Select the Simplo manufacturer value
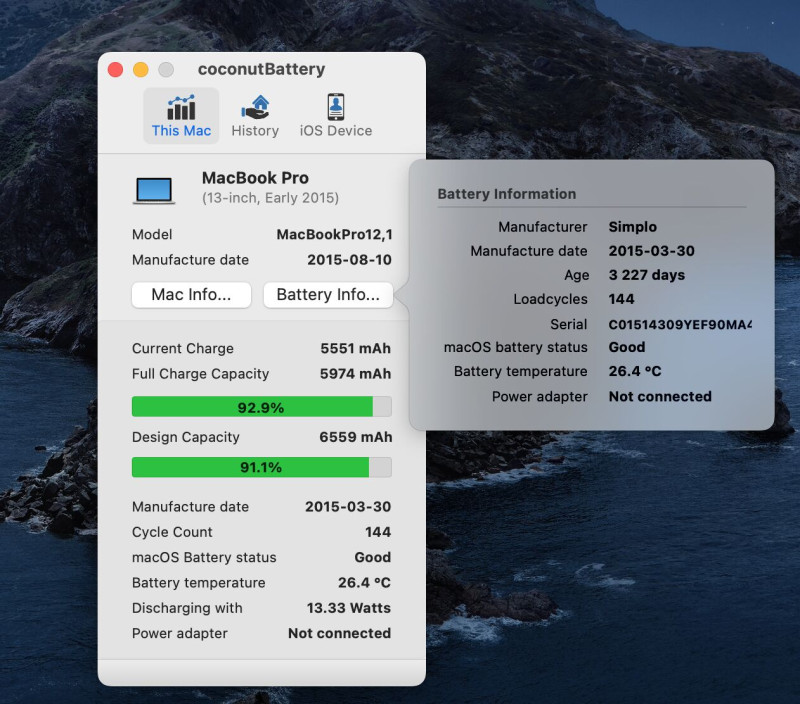The width and height of the screenshot is (800, 704). coord(633,227)
